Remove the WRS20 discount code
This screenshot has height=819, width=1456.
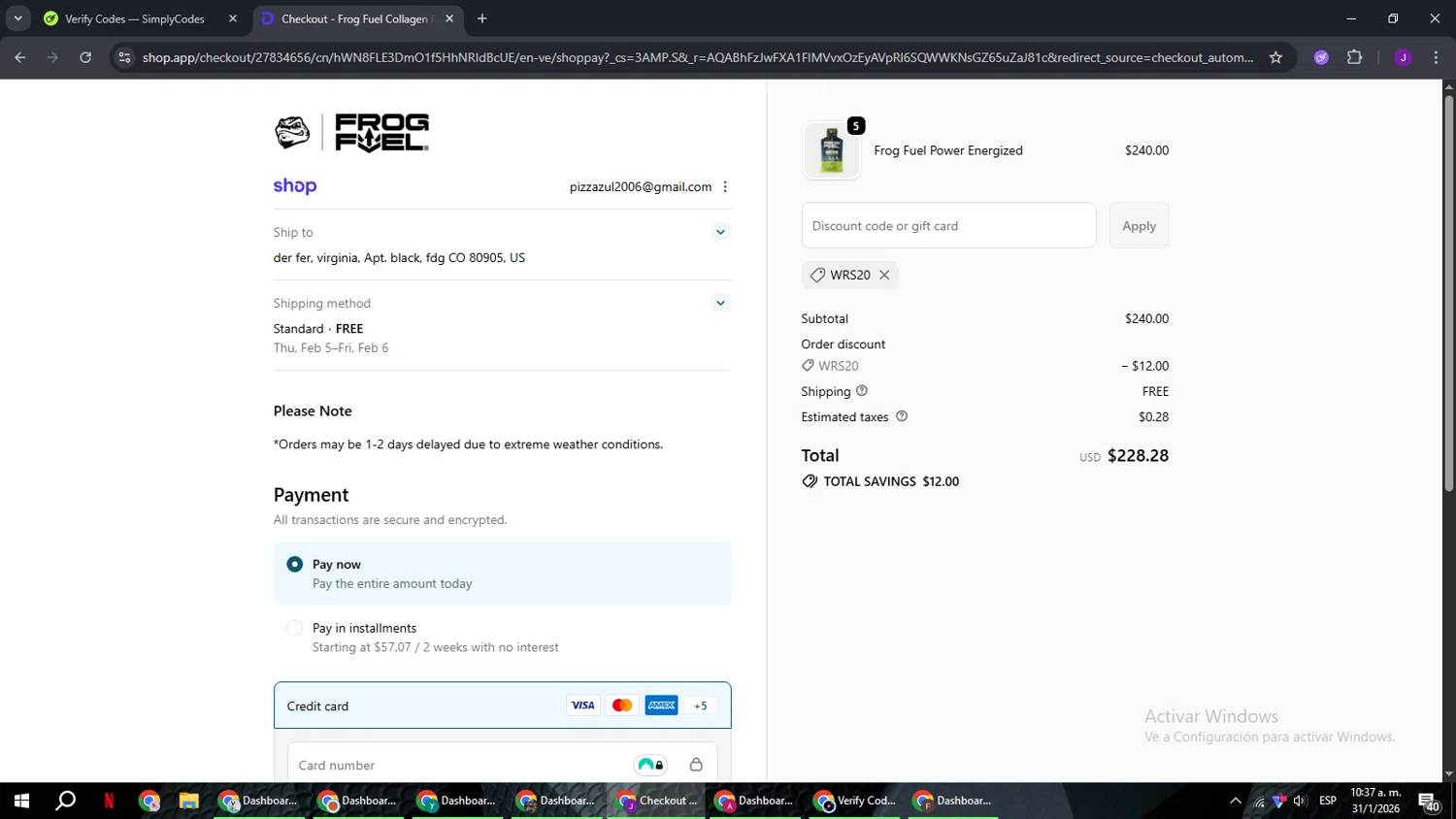click(884, 275)
